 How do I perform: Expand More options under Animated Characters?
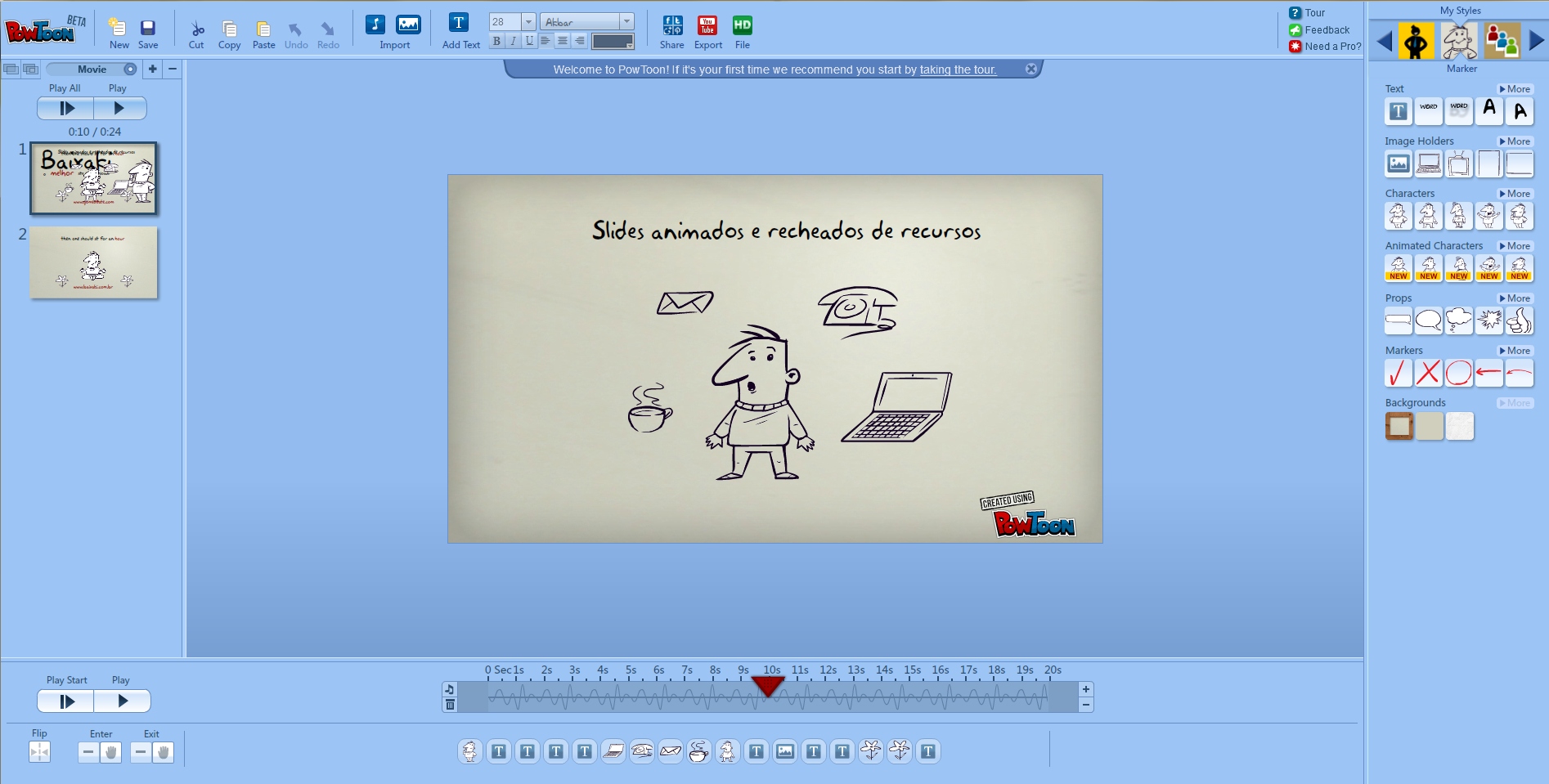(1515, 245)
